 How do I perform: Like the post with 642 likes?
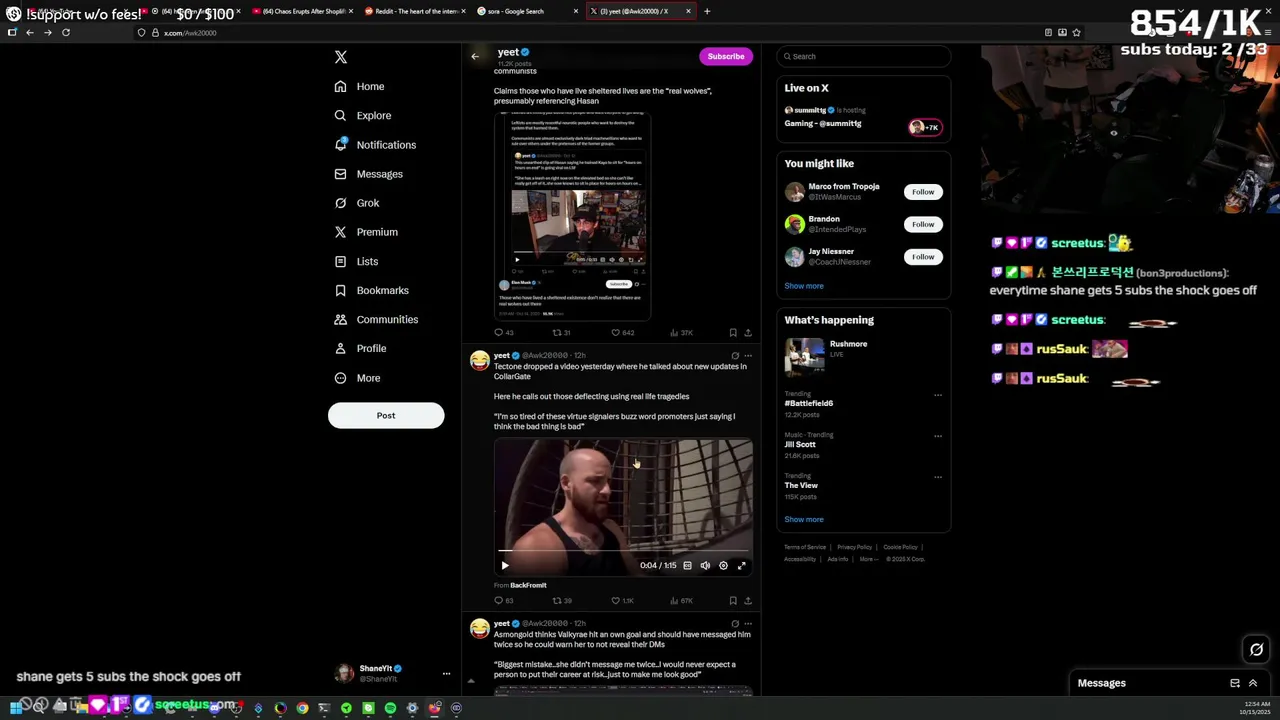coord(622,333)
